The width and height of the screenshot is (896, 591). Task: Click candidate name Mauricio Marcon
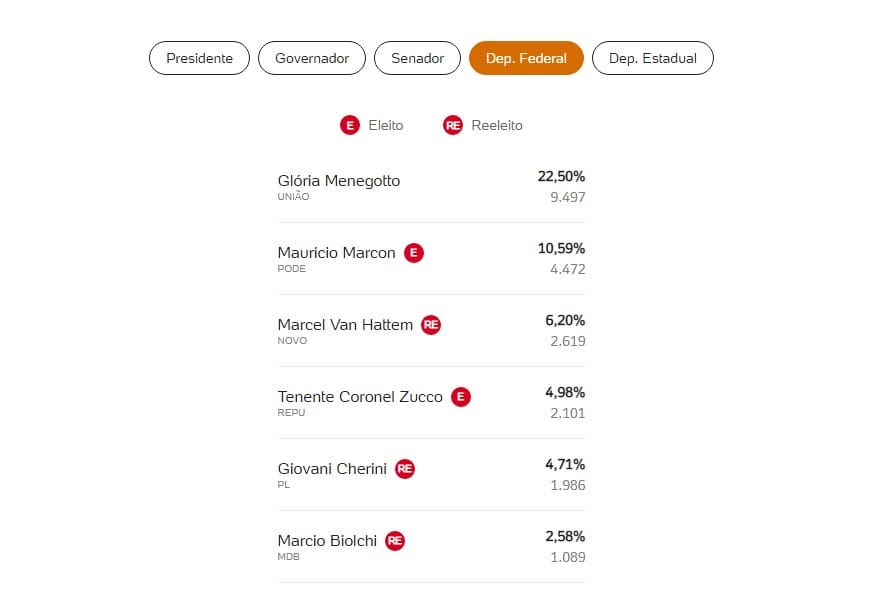point(337,253)
